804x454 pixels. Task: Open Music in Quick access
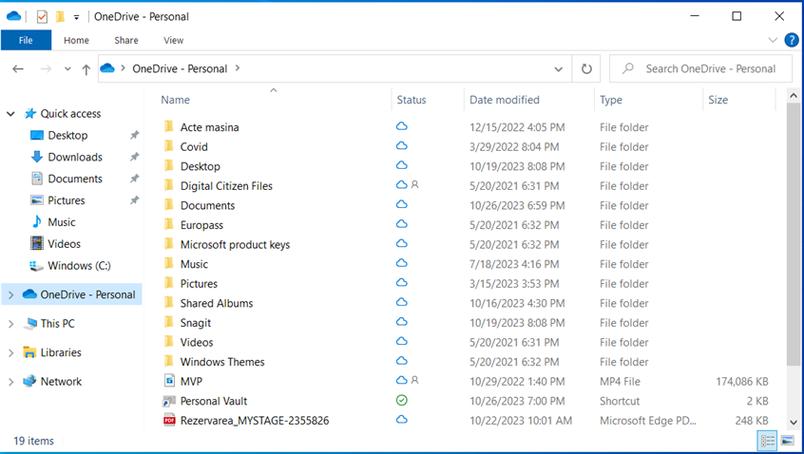(x=61, y=222)
